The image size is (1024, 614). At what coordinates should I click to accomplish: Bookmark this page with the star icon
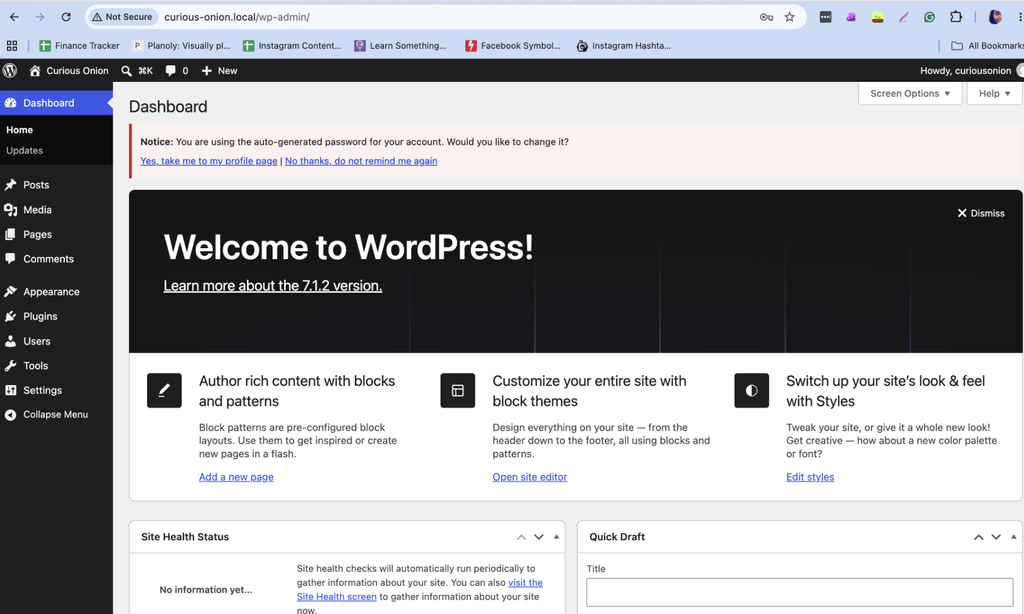(790, 17)
